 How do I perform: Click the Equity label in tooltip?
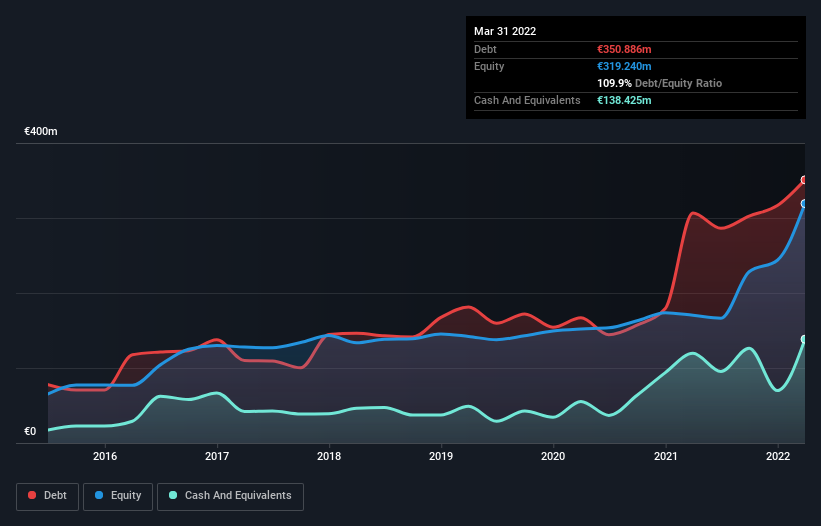tap(489, 66)
